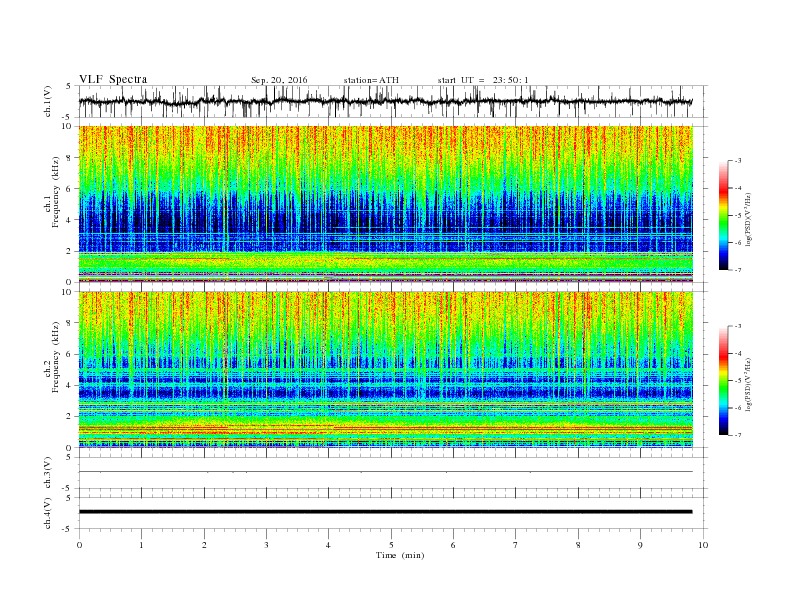The image size is (792, 612).
Task: Click the time axis tick label "2"
Action: point(204,545)
